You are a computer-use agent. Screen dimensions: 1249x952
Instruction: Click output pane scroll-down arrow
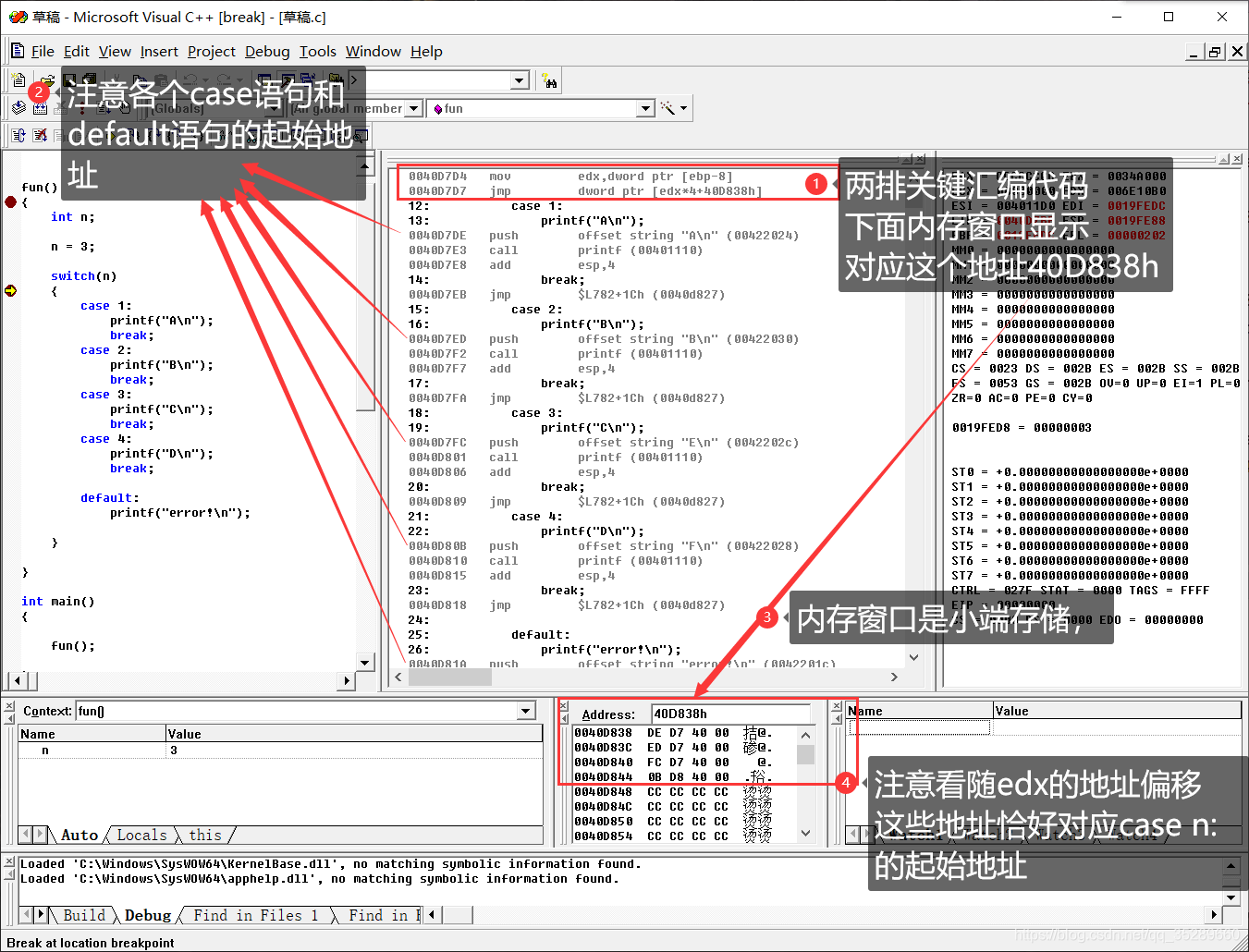coord(1231,897)
